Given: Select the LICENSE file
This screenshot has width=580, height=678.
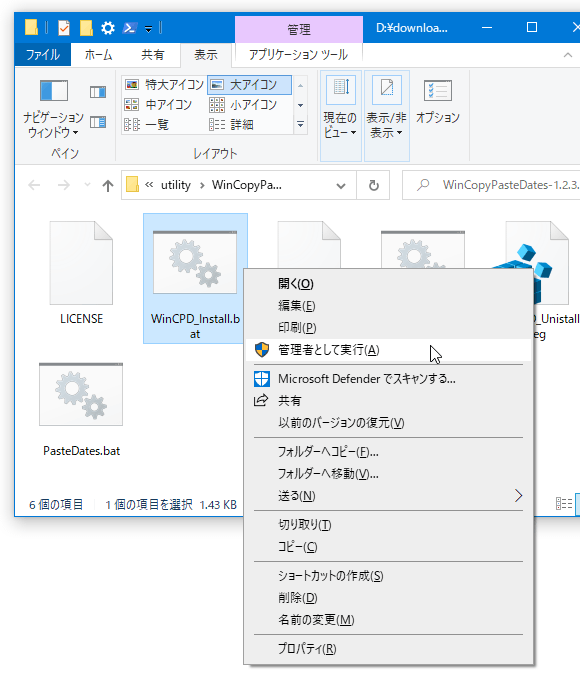Looking at the screenshot, I should 81,273.
